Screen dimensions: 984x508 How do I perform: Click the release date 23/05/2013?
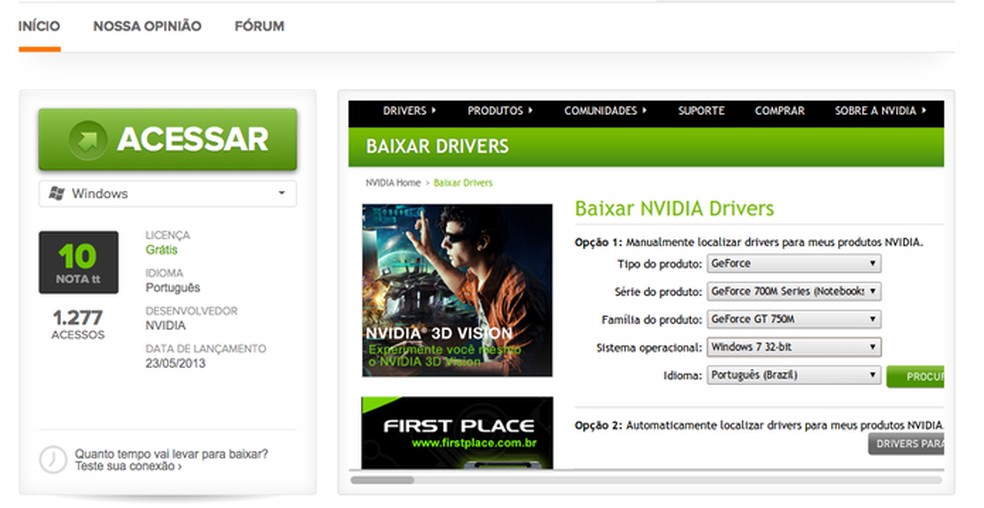tap(176, 363)
